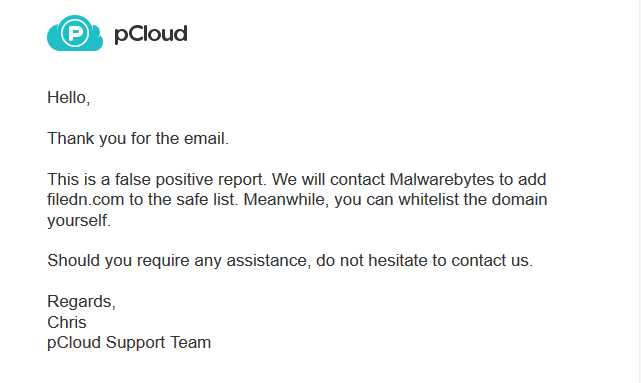This screenshot has height=383, width=641.
Task: Click the word "whitelist" in the body
Action: [x=428, y=199]
